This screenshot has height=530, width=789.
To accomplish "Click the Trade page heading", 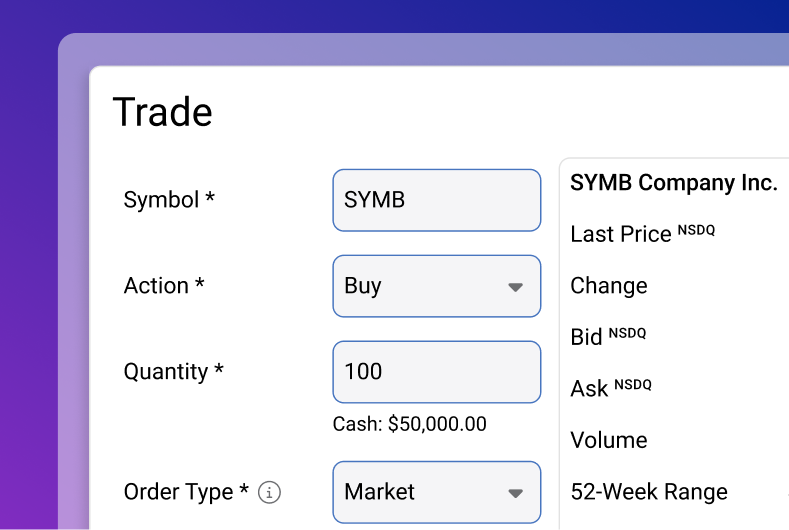I will click(x=162, y=112).
